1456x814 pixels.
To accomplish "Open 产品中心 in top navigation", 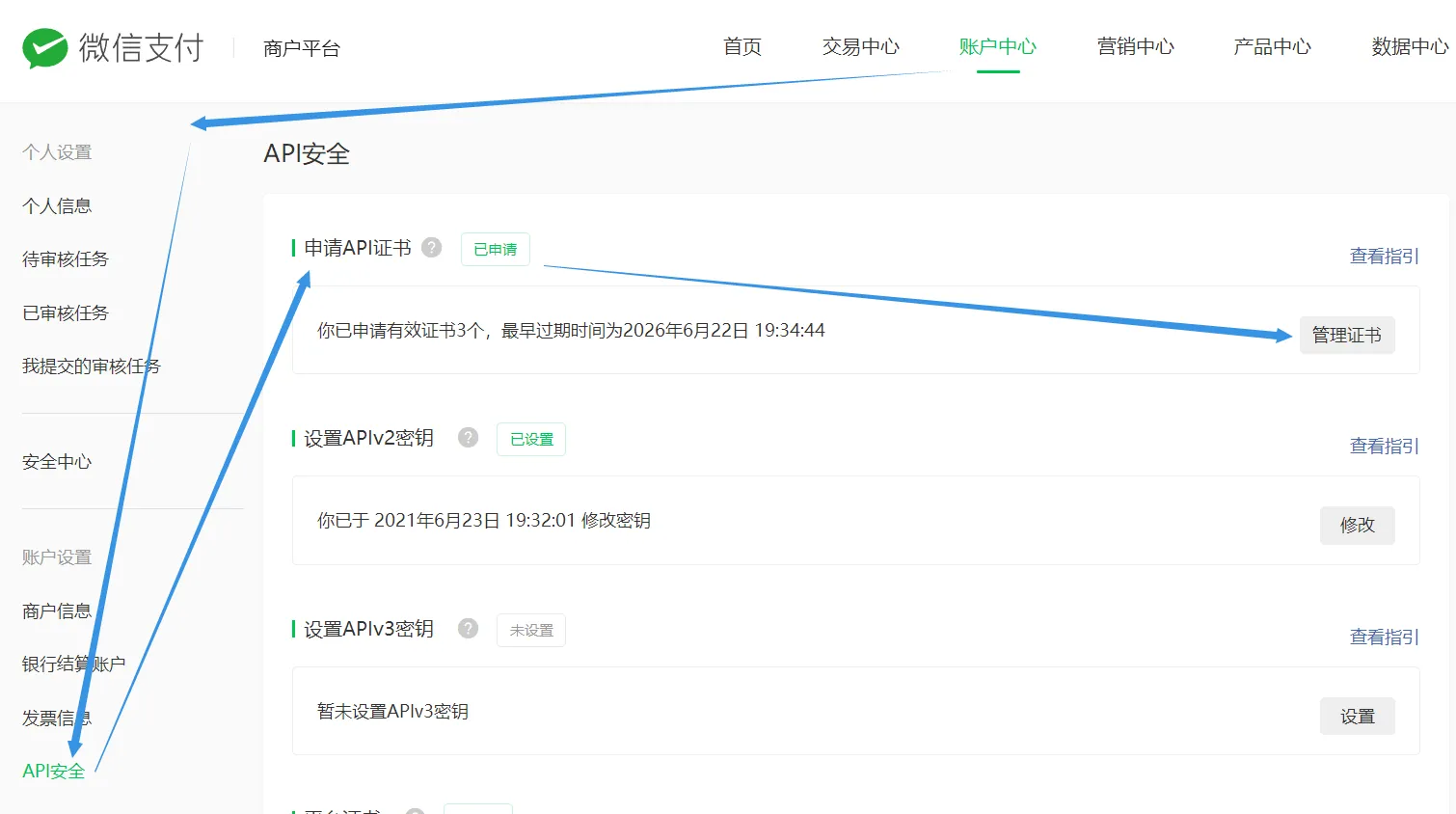I will tap(1272, 46).
